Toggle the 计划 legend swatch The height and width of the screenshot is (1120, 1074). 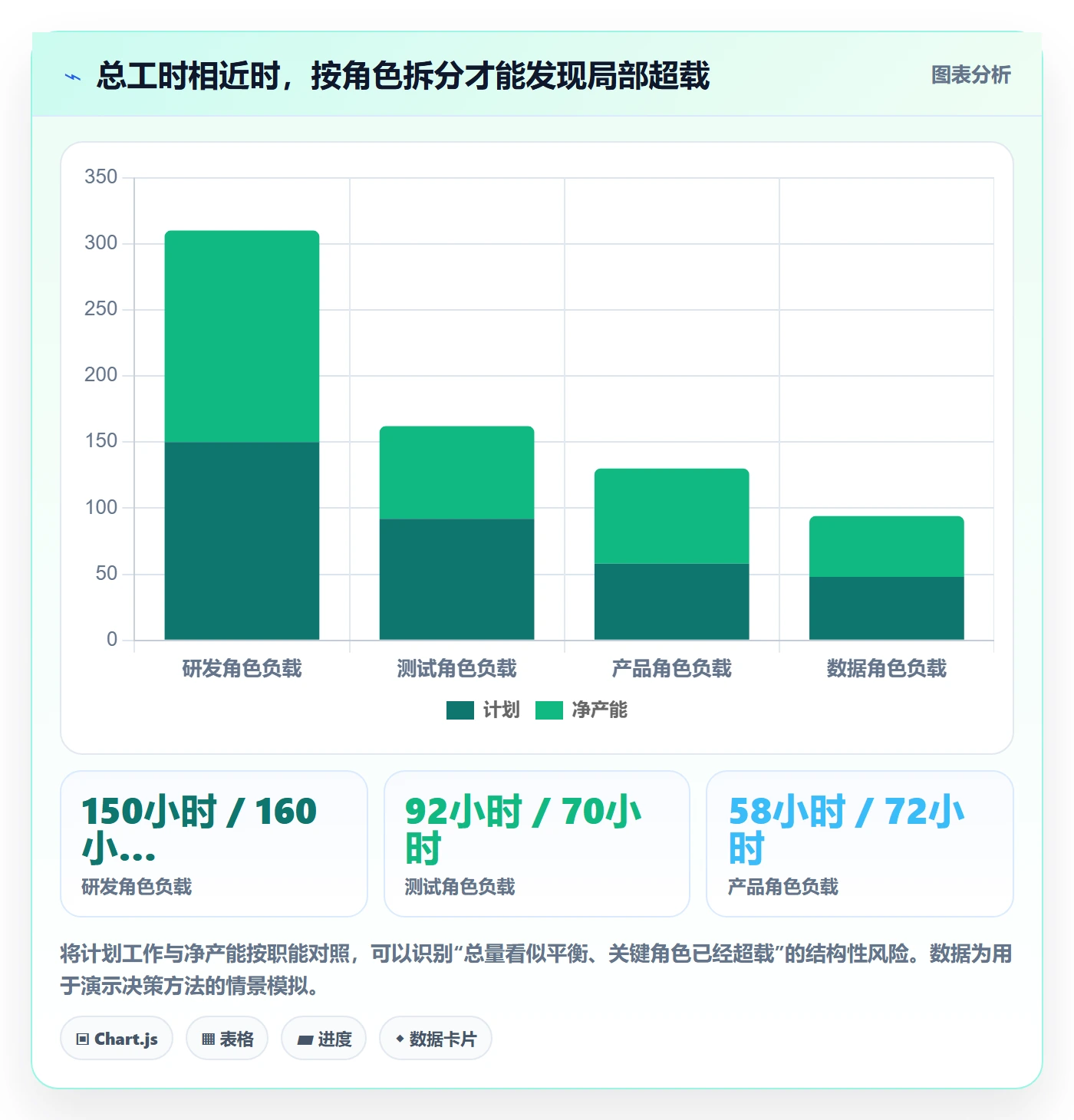tap(460, 710)
